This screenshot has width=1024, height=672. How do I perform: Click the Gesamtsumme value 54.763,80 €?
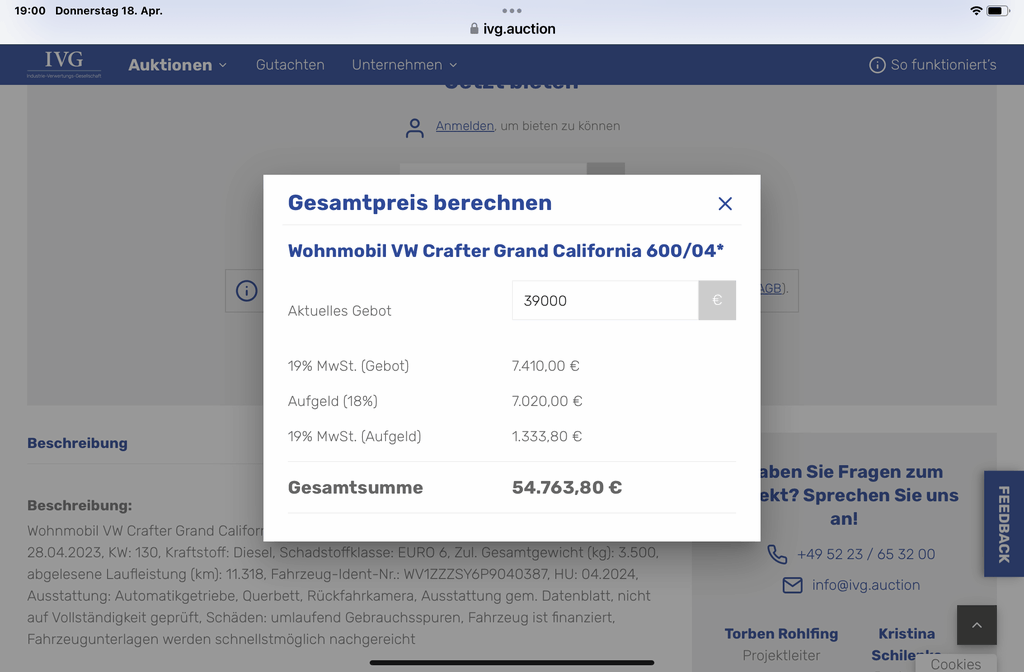tap(567, 488)
